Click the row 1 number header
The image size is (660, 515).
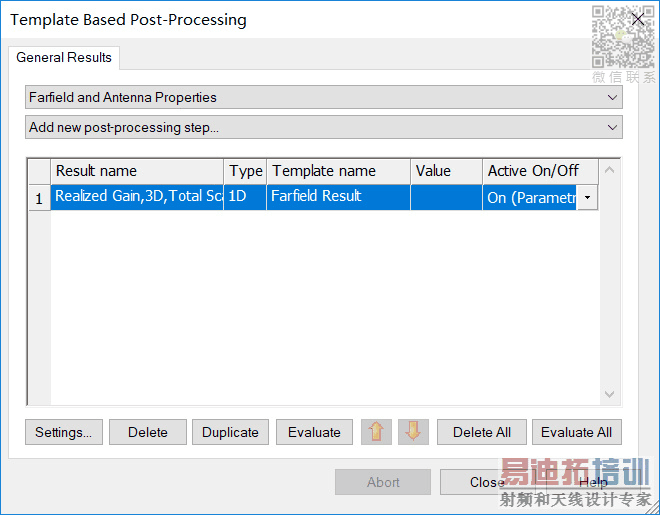pyautogui.click(x=39, y=198)
